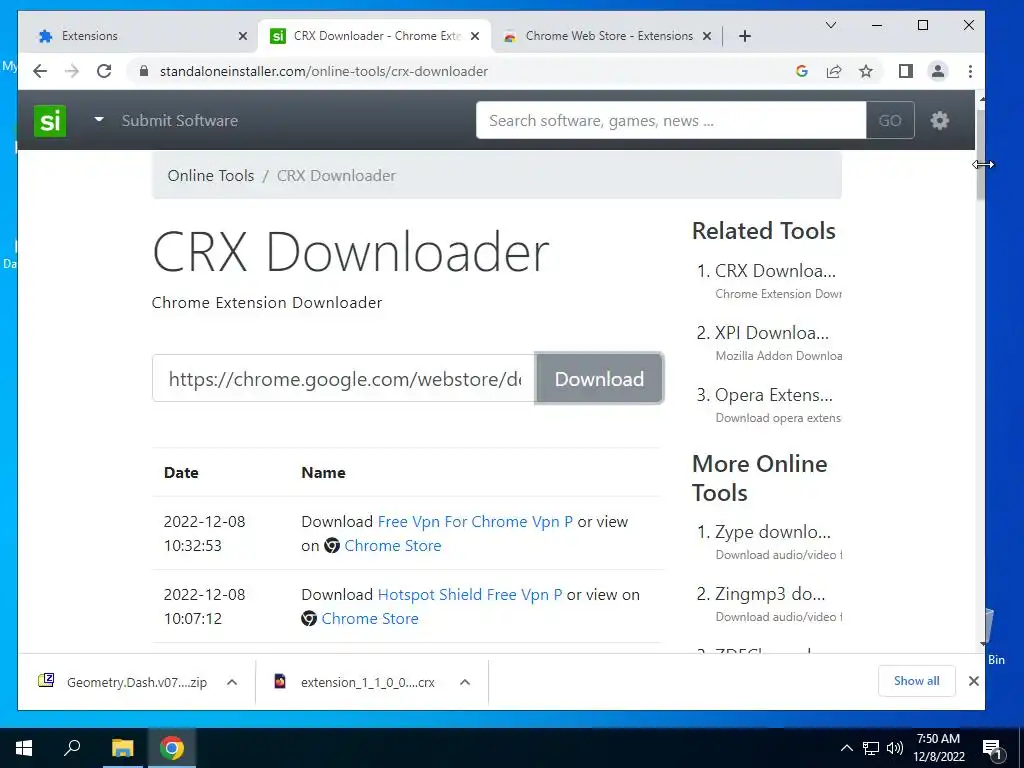Close the CRX Downloader tab

point(475,36)
